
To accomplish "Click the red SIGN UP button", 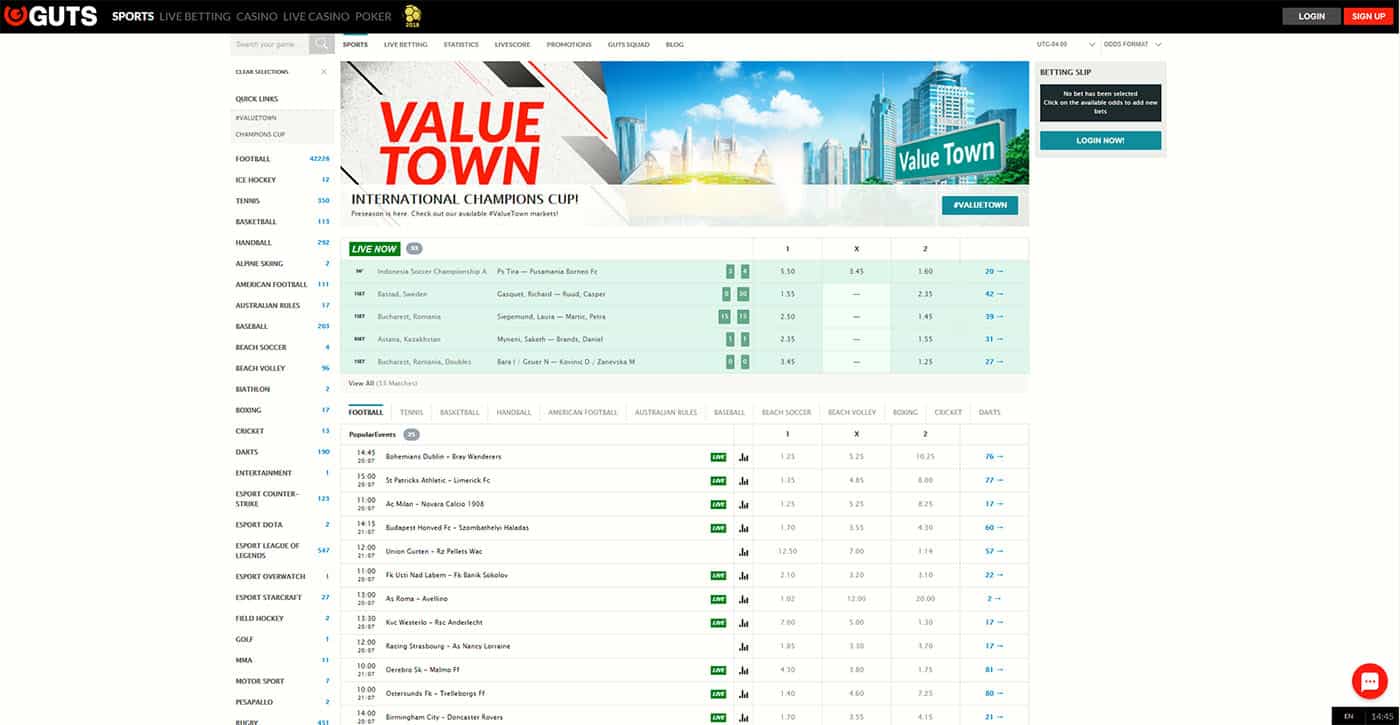I will tap(1368, 16).
